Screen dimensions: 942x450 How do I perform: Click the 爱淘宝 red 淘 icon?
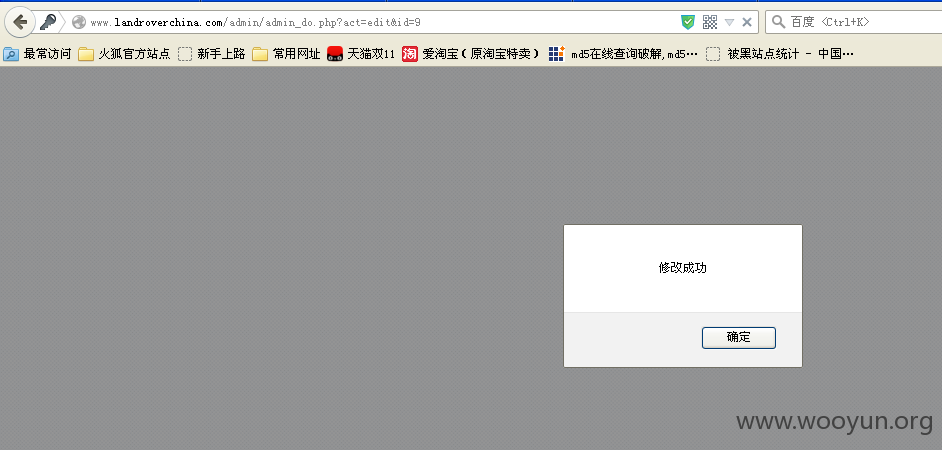(410, 54)
